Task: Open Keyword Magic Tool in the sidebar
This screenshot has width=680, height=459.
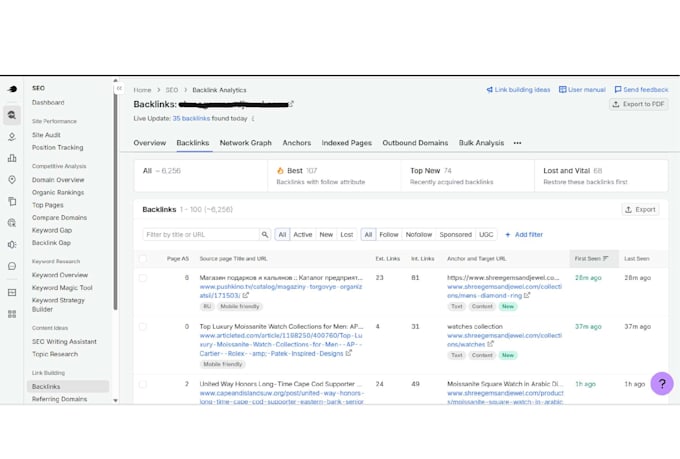Action: [62, 288]
